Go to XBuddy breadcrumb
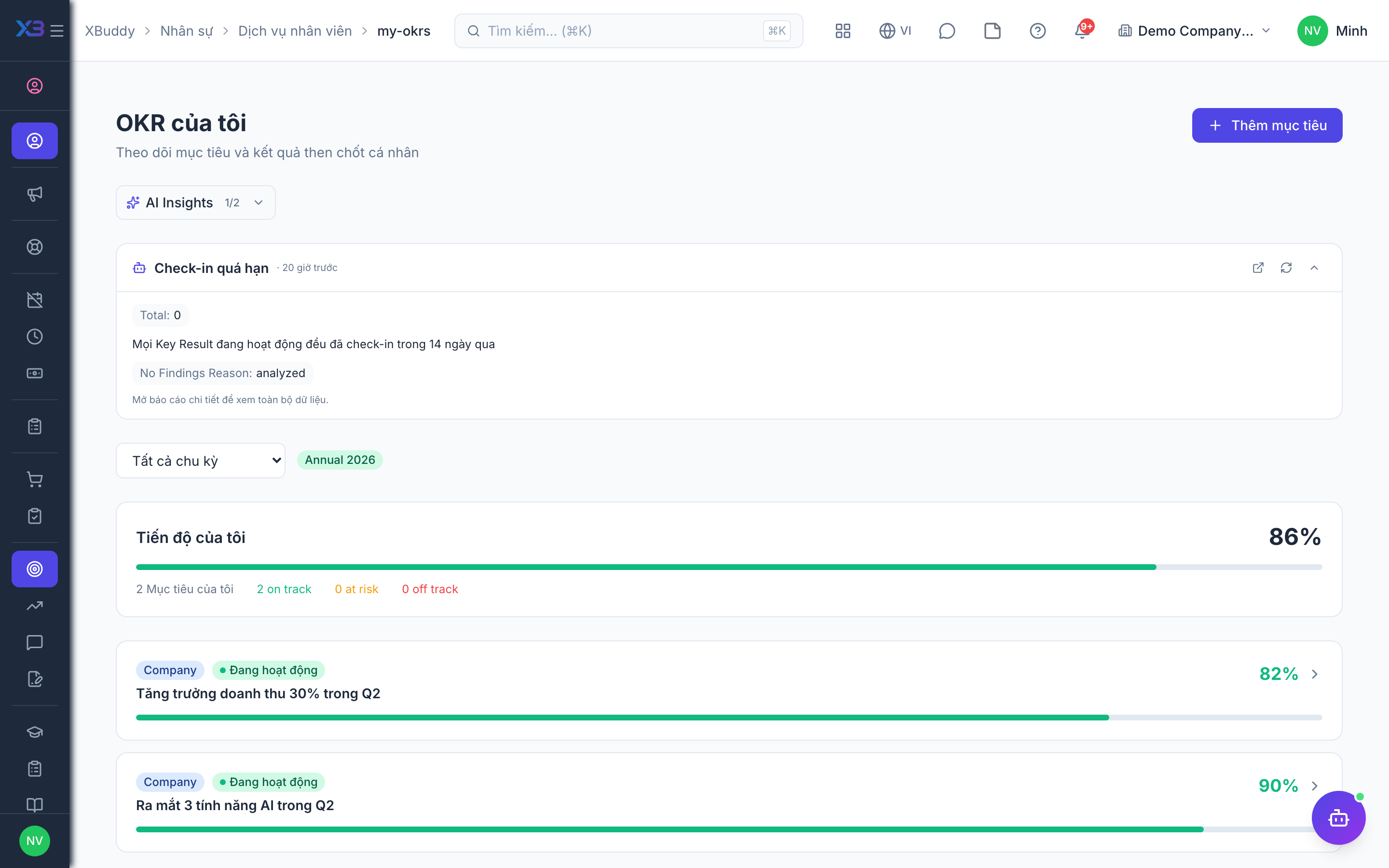The image size is (1389, 868). pos(109,31)
